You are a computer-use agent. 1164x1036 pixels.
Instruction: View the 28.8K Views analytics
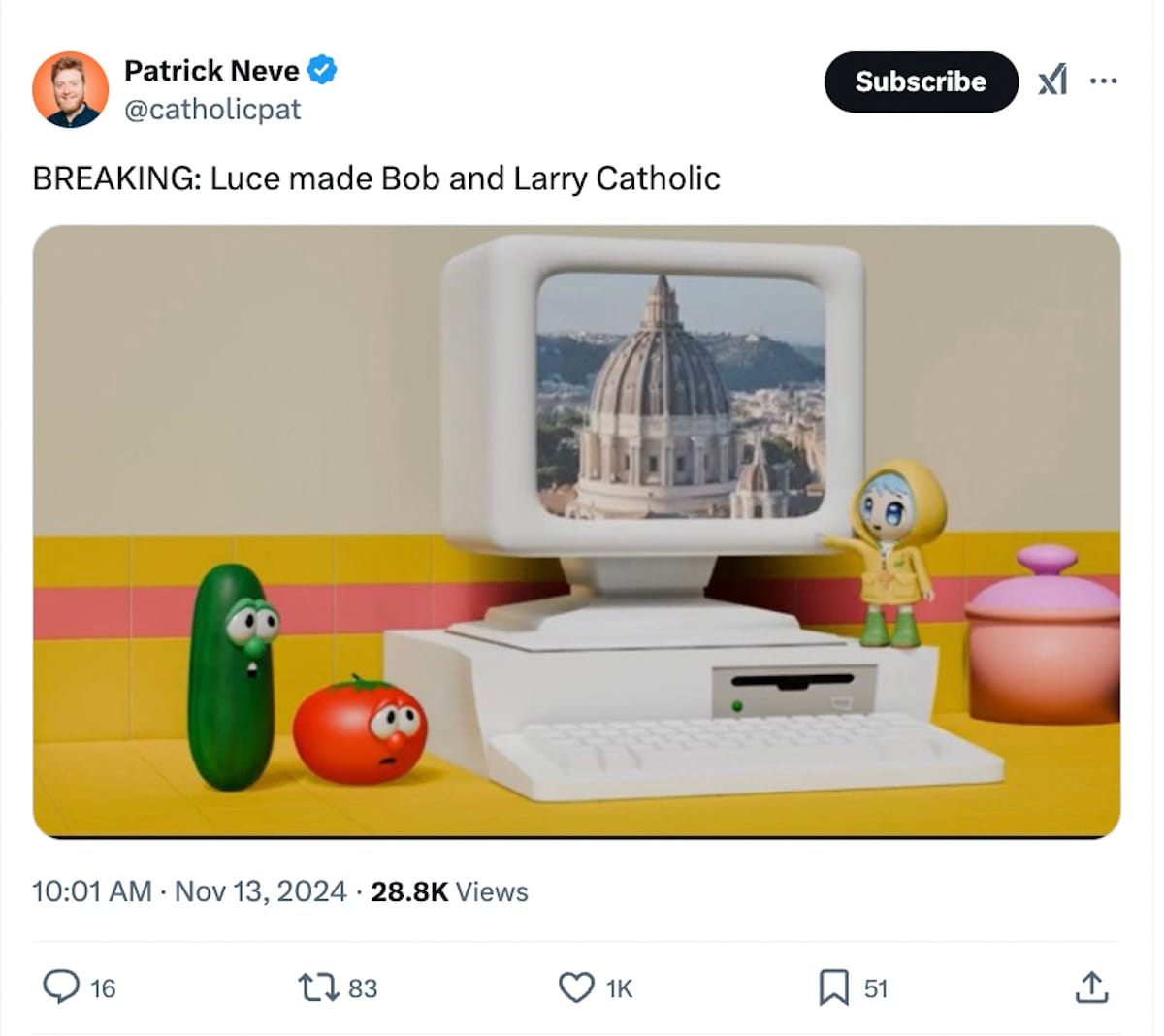449,891
